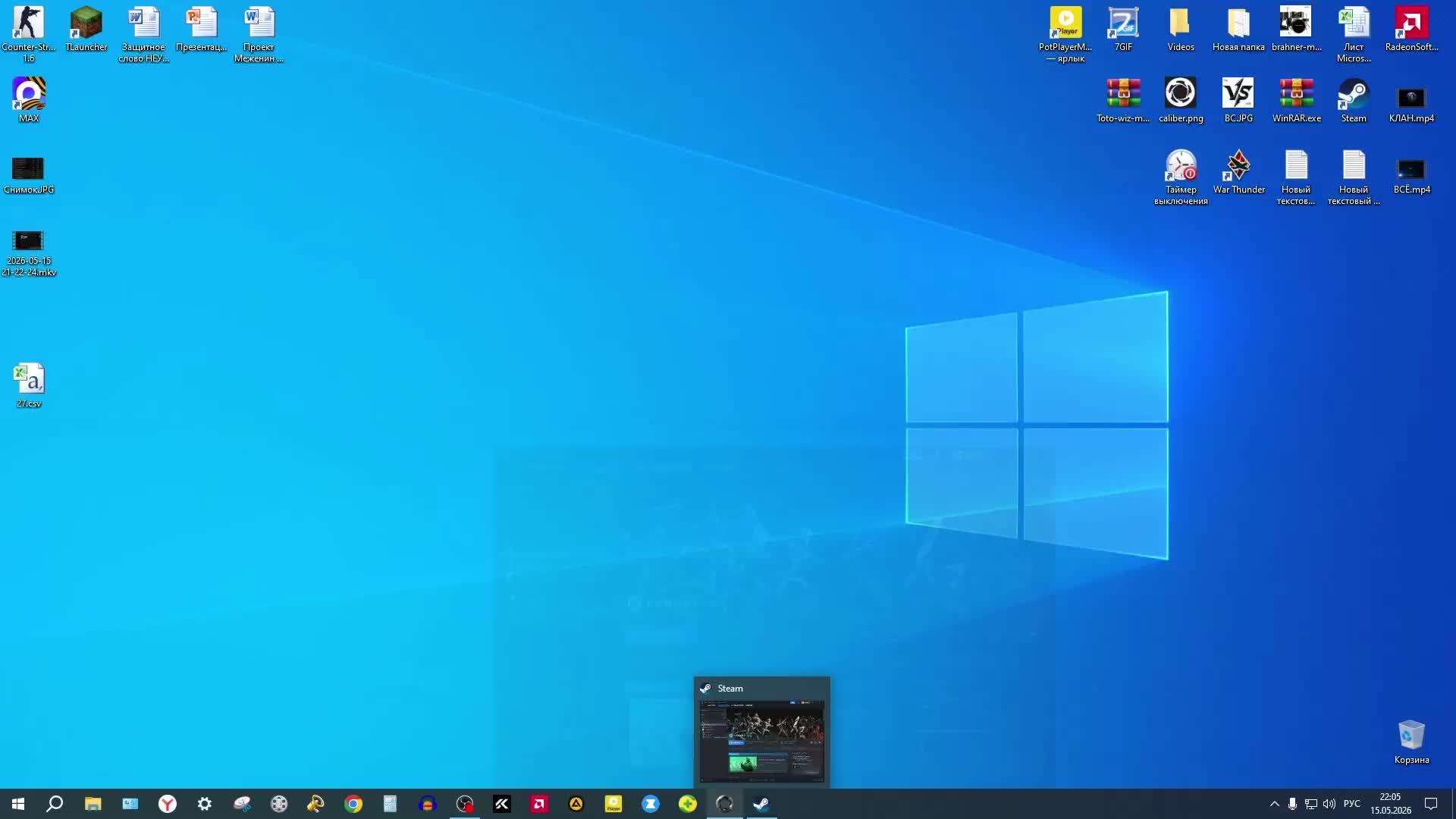Select the Новая папка folder icon
The height and width of the screenshot is (819, 1456).
coord(1238,30)
